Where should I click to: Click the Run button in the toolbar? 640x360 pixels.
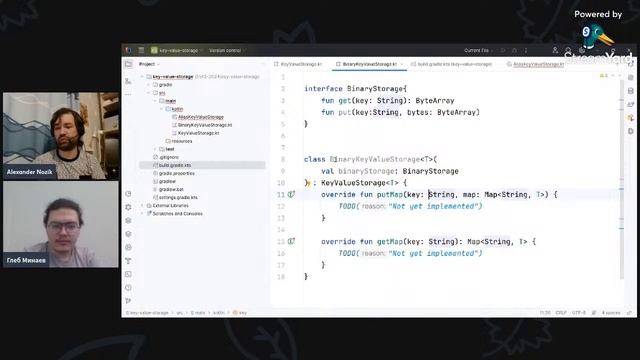pos(503,50)
